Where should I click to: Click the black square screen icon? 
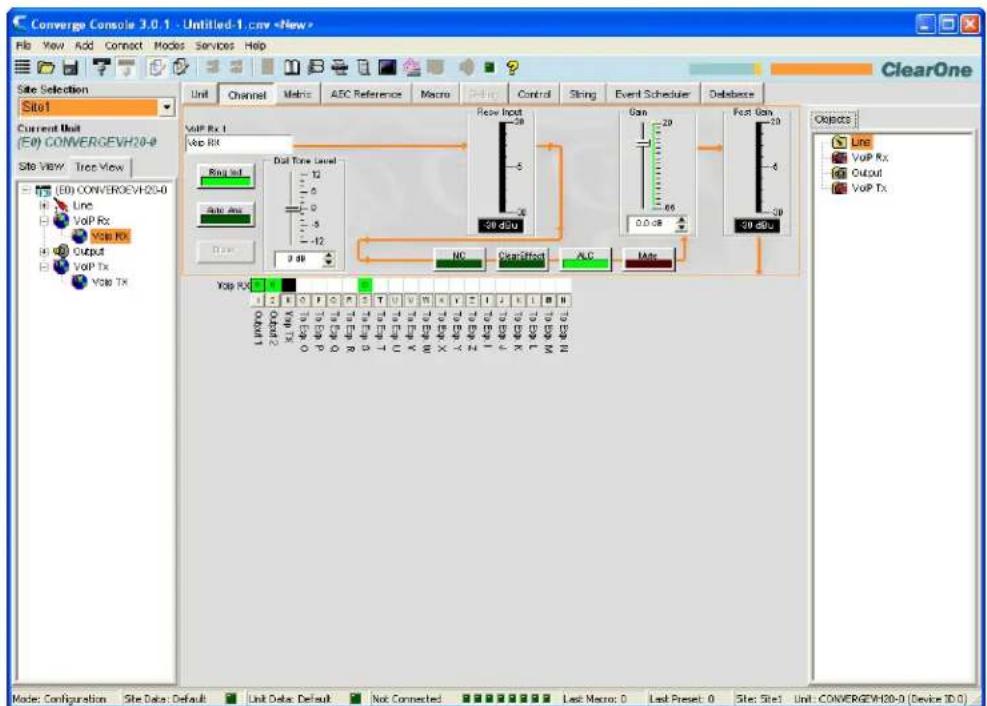coord(387,67)
